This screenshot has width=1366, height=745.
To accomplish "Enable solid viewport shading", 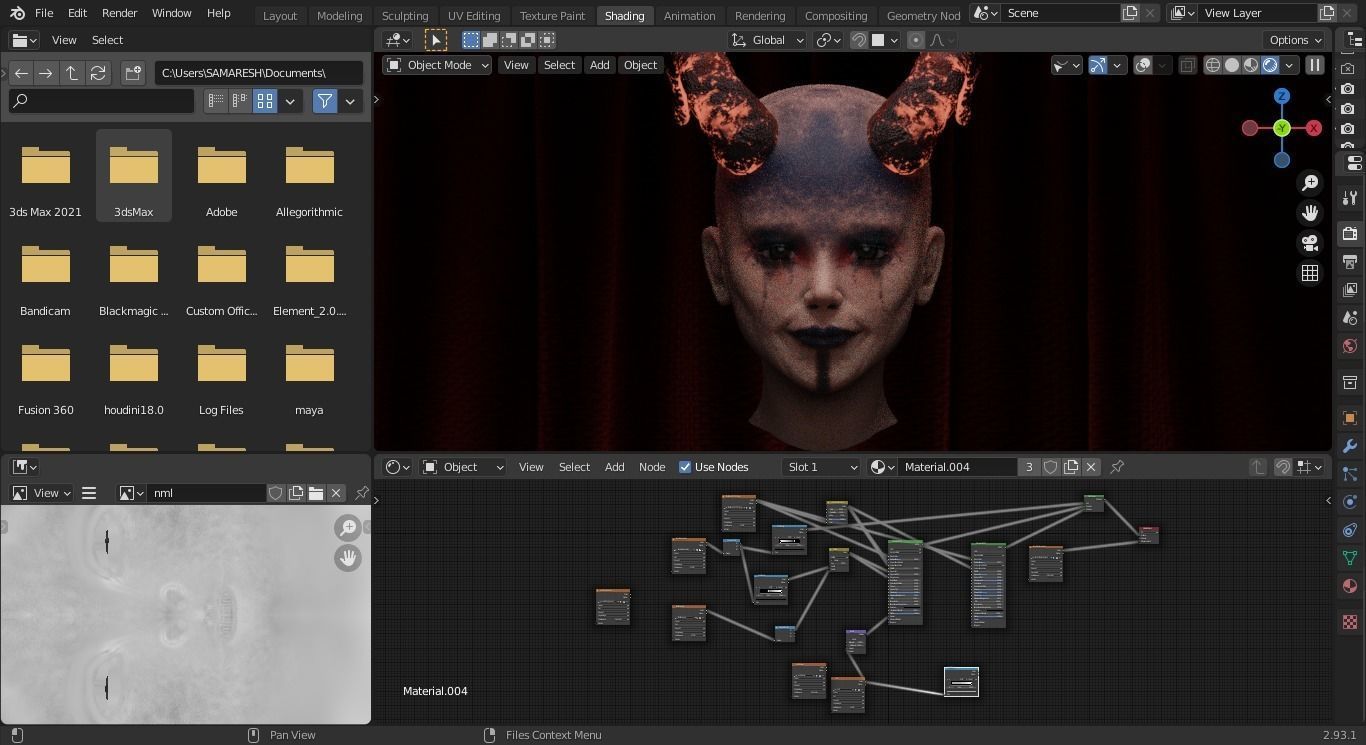I will tap(1232, 65).
